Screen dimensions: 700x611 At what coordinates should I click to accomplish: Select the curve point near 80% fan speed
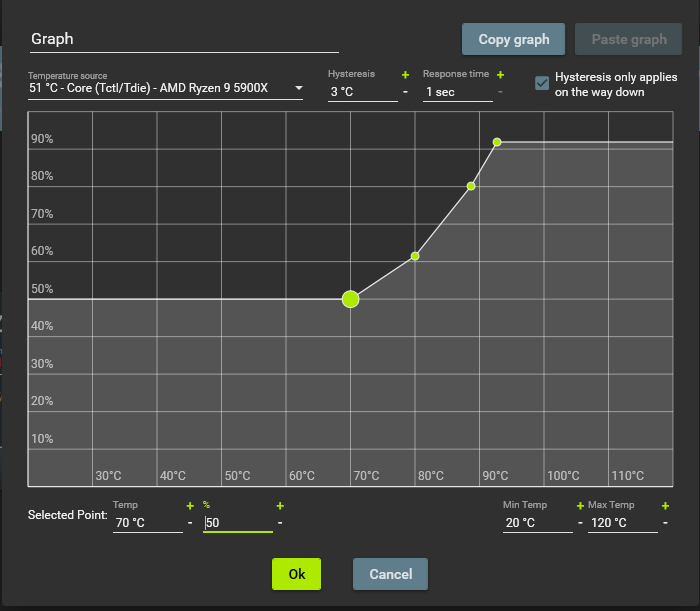tap(471, 186)
